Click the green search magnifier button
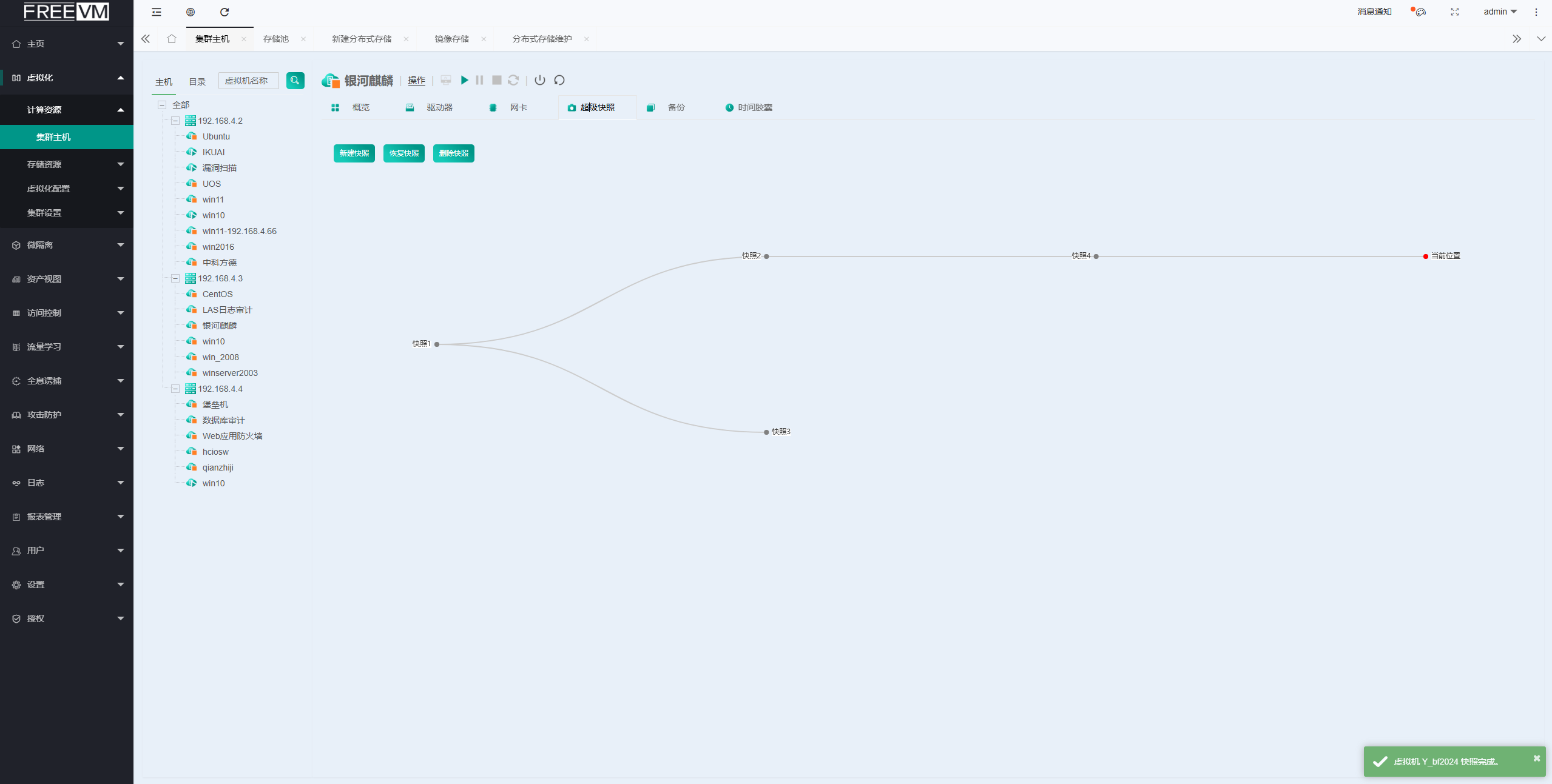The width and height of the screenshot is (1552, 784). [295, 80]
